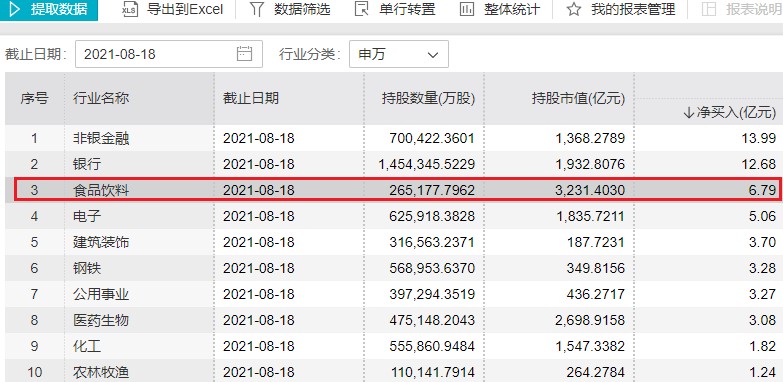Click the XLS file icon
This screenshot has width=783, height=382.
coord(130,9)
